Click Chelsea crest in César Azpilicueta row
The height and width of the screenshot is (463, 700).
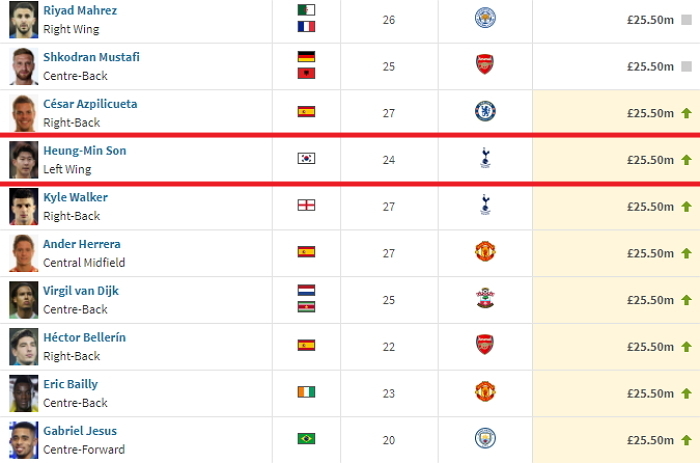click(x=485, y=112)
